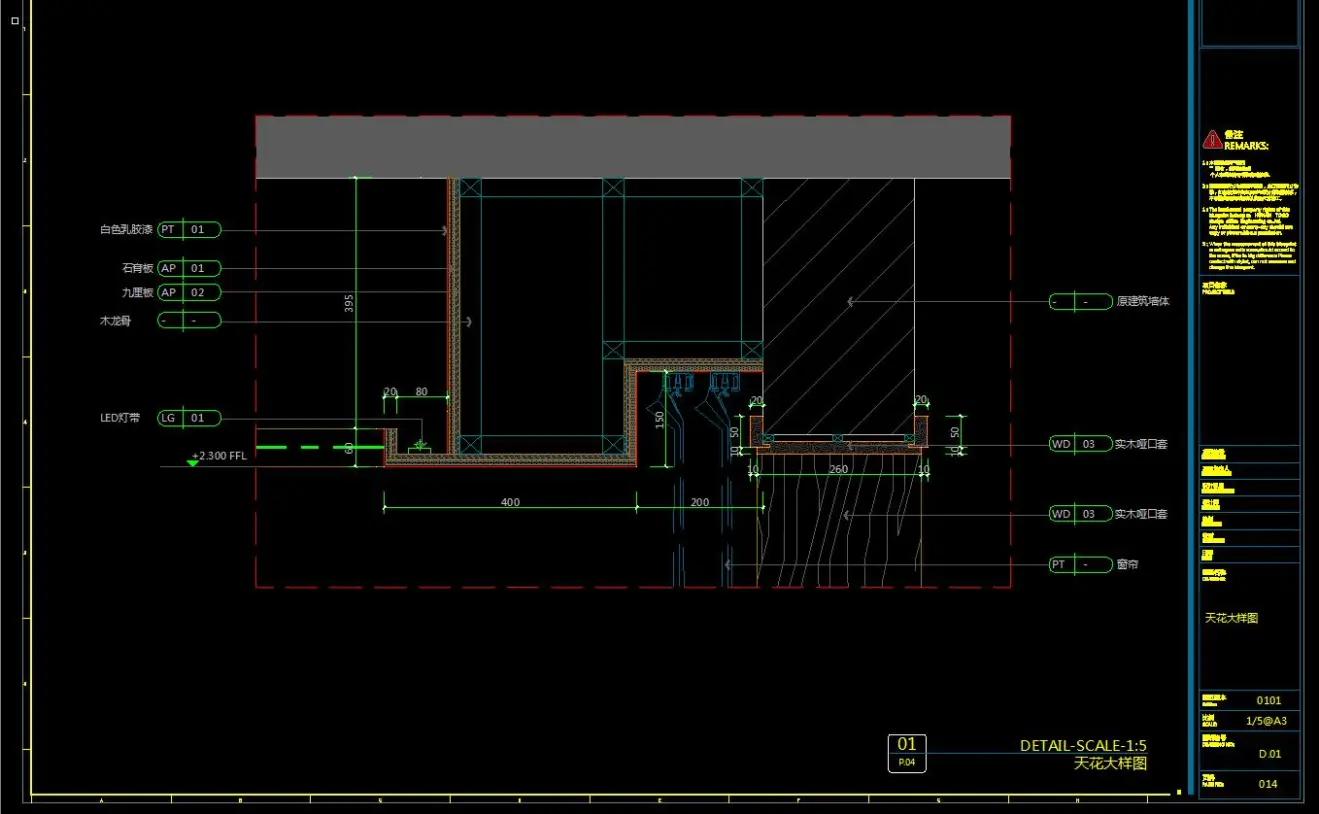Select the 原建筑墙体 annotation label
This screenshot has height=814, width=1319.
1143,301
